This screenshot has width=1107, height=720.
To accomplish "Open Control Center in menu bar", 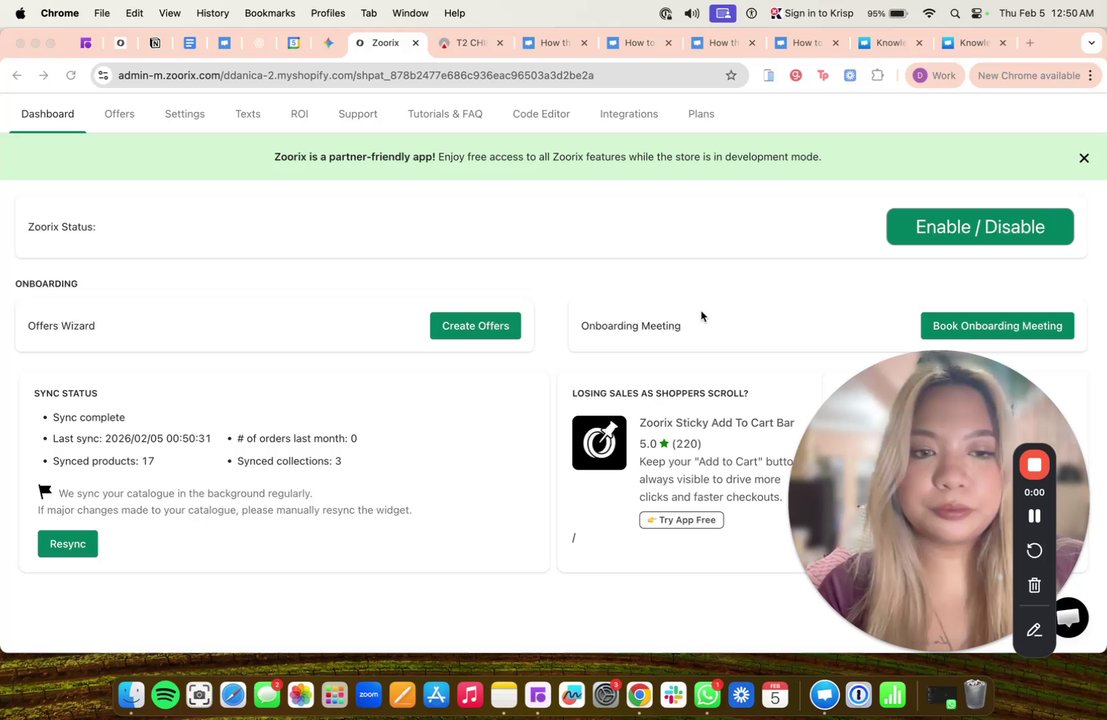I will tap(977, 13).
